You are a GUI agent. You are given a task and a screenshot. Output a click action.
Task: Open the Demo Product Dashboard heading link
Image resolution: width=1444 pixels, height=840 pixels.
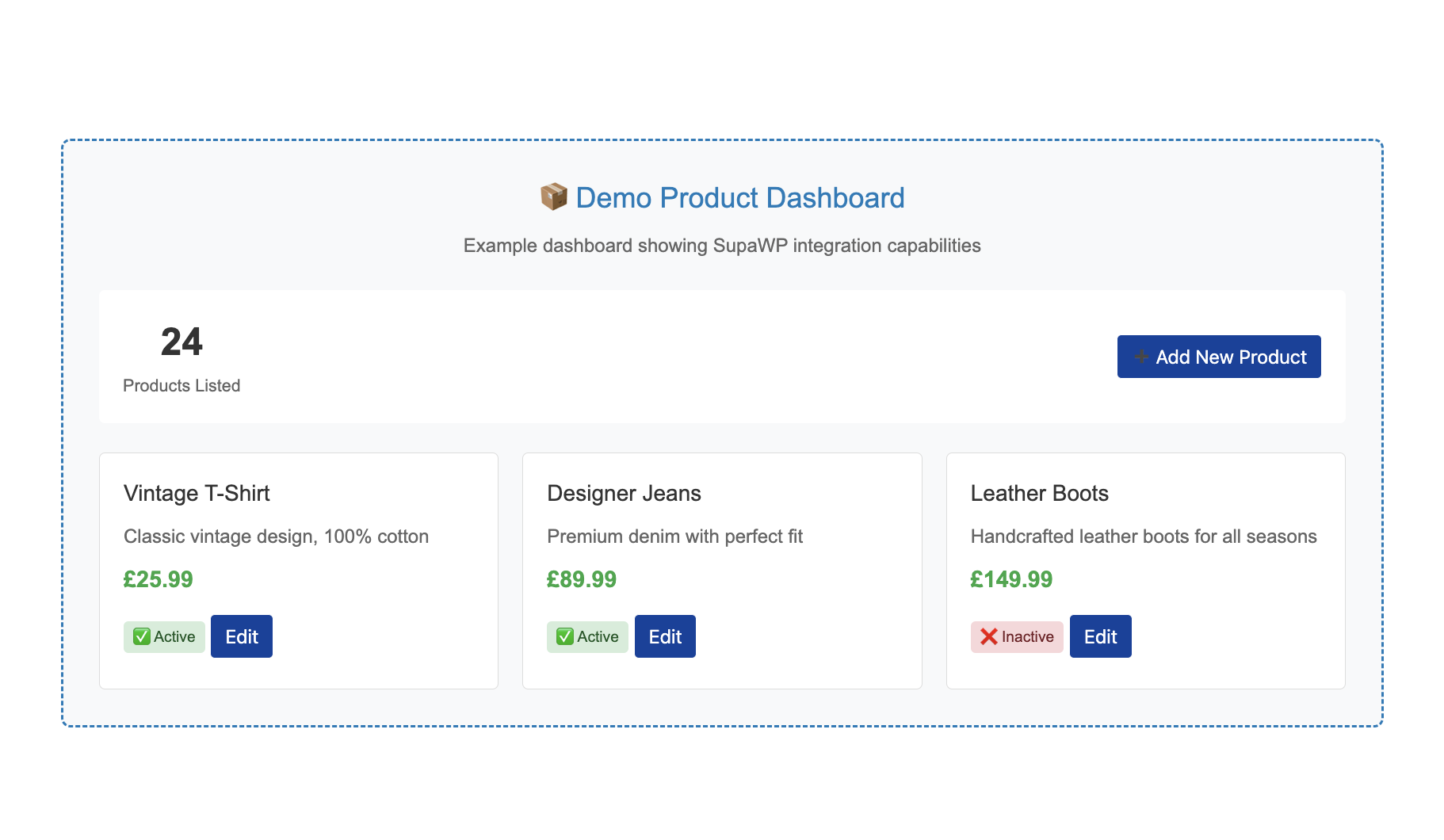coord(739,198)
